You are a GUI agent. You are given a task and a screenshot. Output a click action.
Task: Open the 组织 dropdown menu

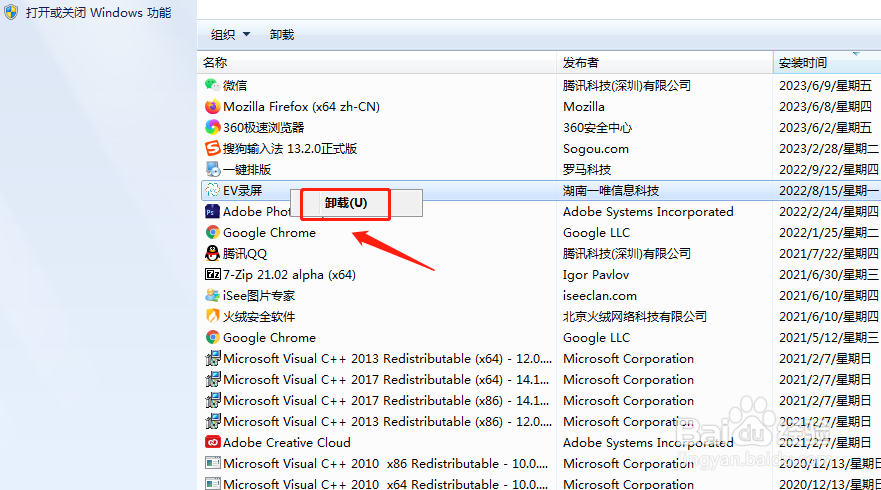coord(230,35)
